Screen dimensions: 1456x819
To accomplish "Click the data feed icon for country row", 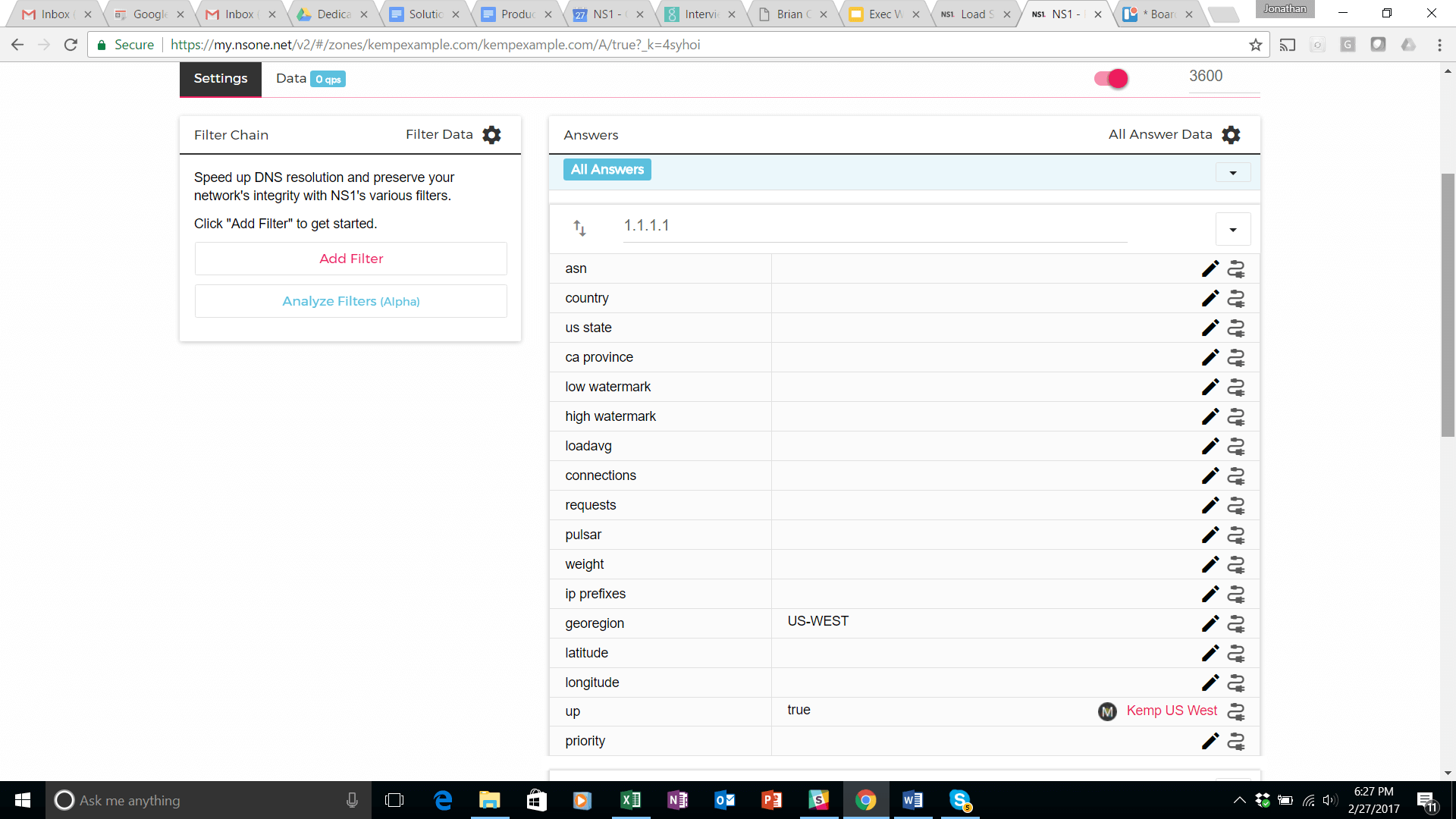I will pos(1236,299).
